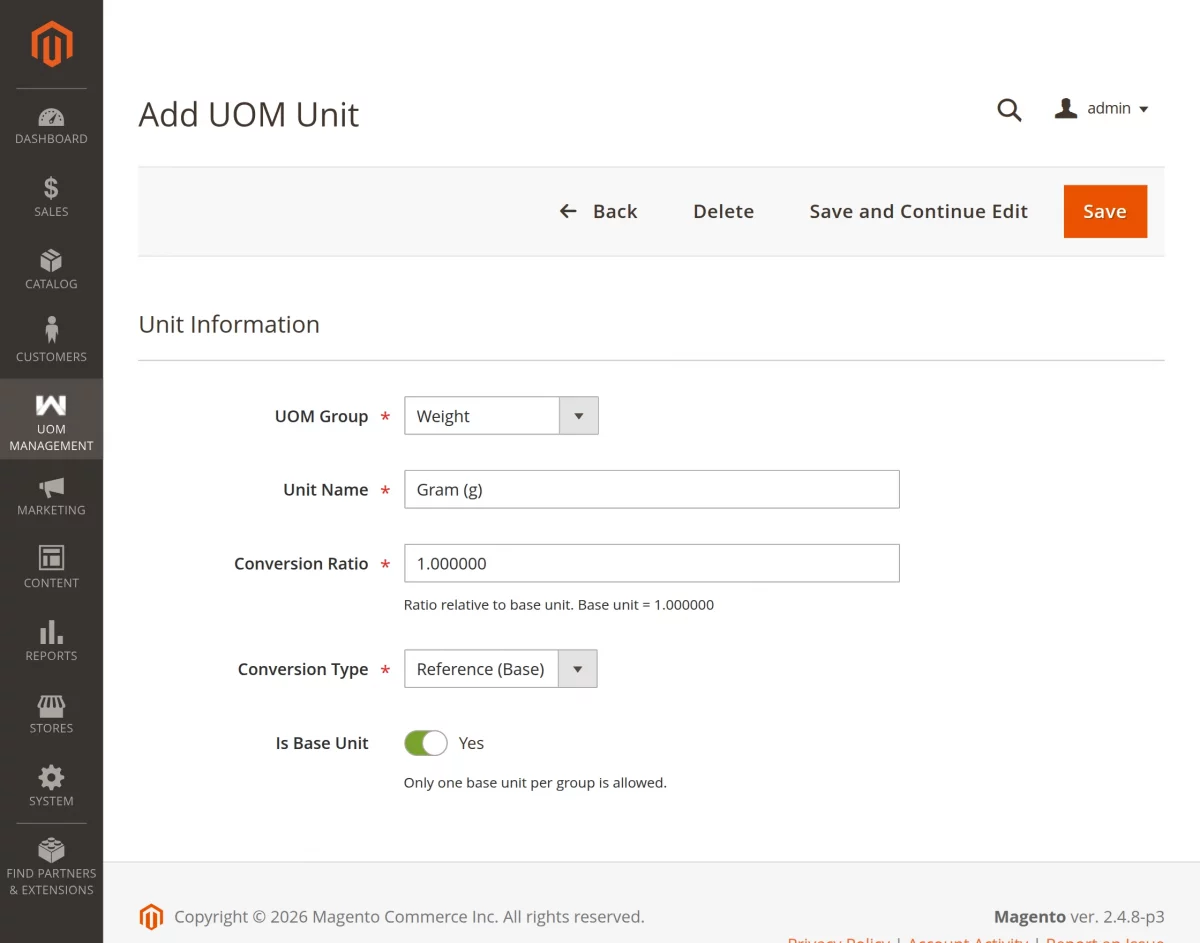
Task: Select the Conversion Ratio input field
Action: (x=651, y=563)
